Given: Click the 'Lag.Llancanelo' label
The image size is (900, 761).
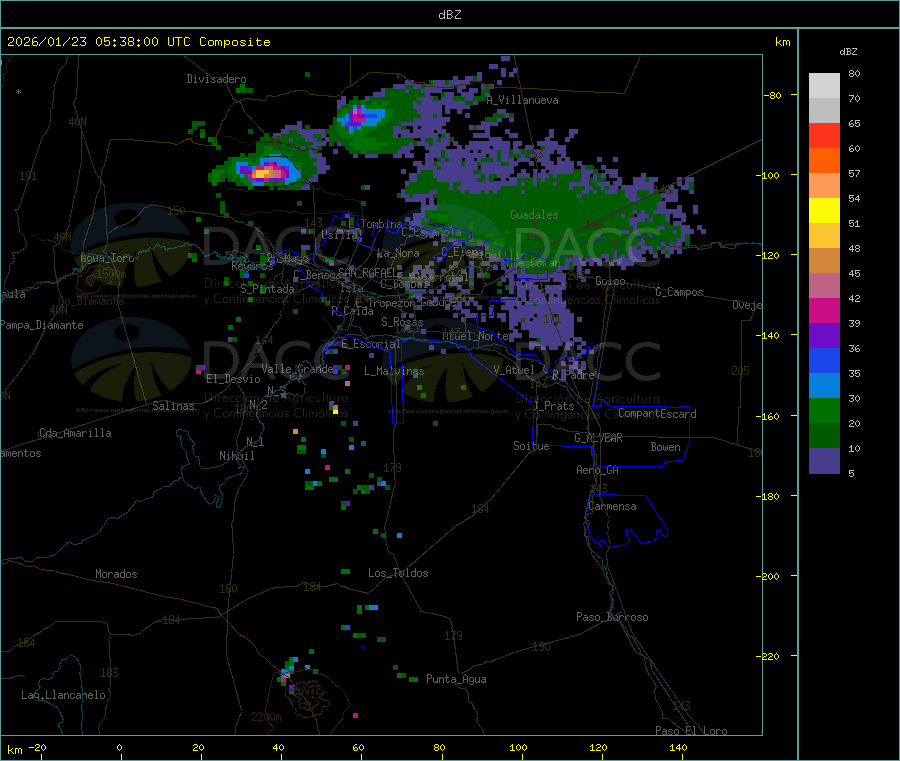Looking at the screenshot, I should click(x=63, y=695).
